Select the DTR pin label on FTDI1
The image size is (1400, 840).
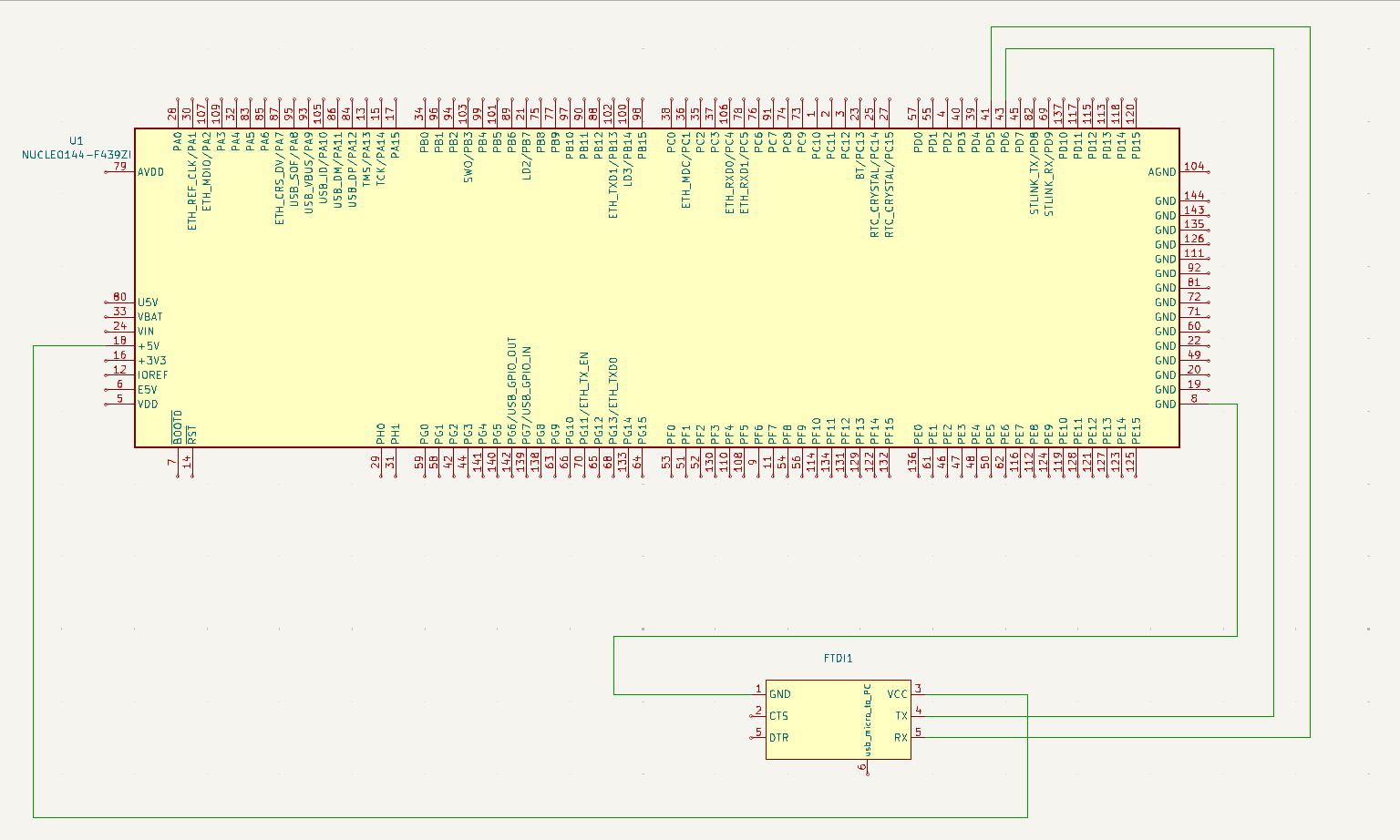(778, 738)
